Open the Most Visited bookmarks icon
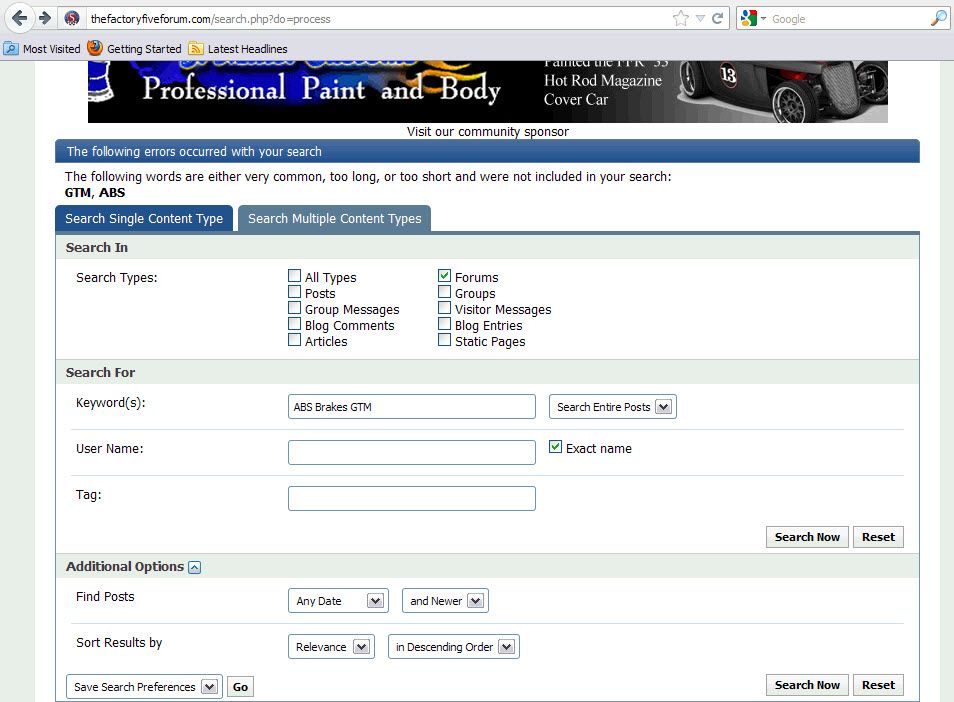954x702 pixels. click(x=11, y=49)
